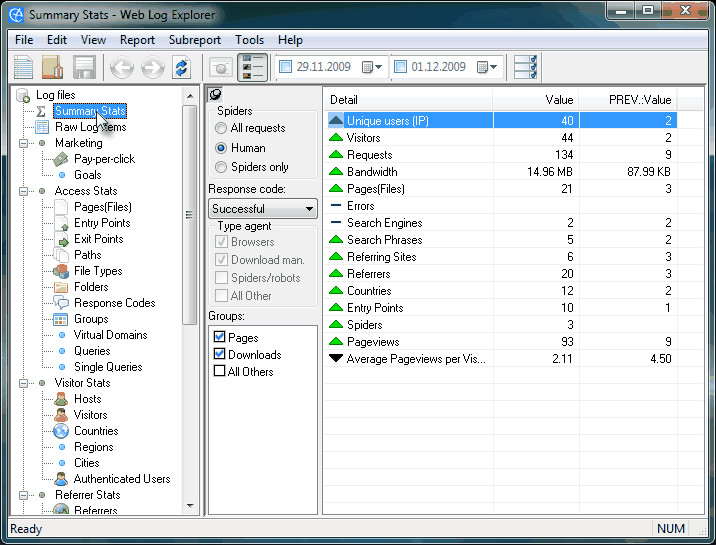Uncheck the Downloads group checkbox
This screenshot has height=545, width=716.
coord(219,354)
